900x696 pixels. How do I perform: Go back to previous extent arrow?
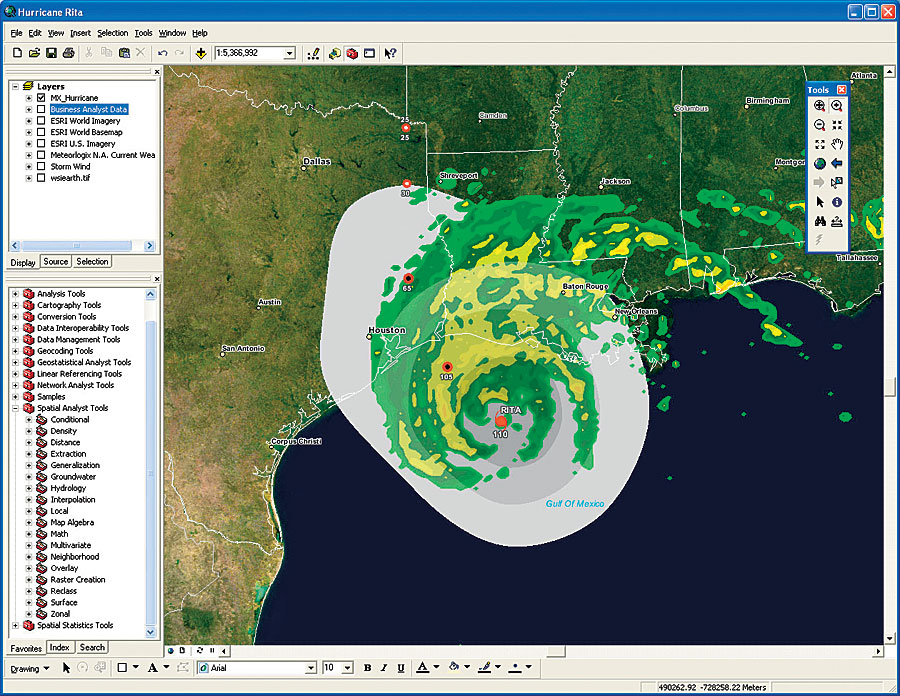tap(837, 164)
